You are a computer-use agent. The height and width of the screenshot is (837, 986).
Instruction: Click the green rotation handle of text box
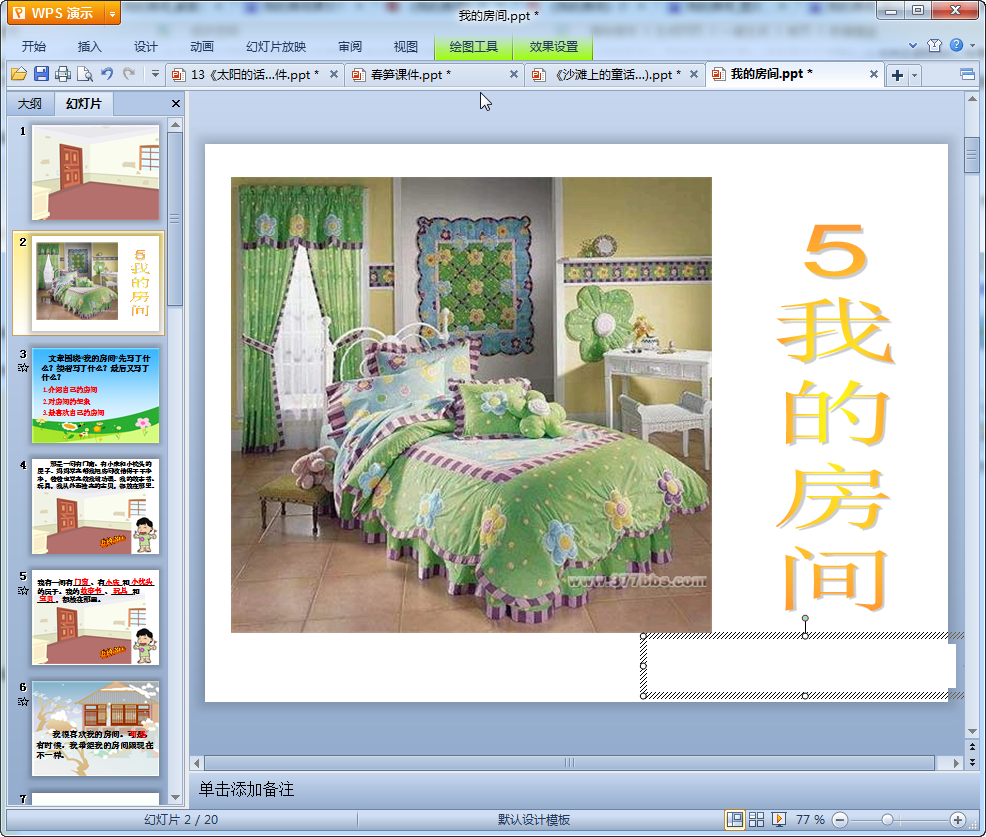[805, 619]
